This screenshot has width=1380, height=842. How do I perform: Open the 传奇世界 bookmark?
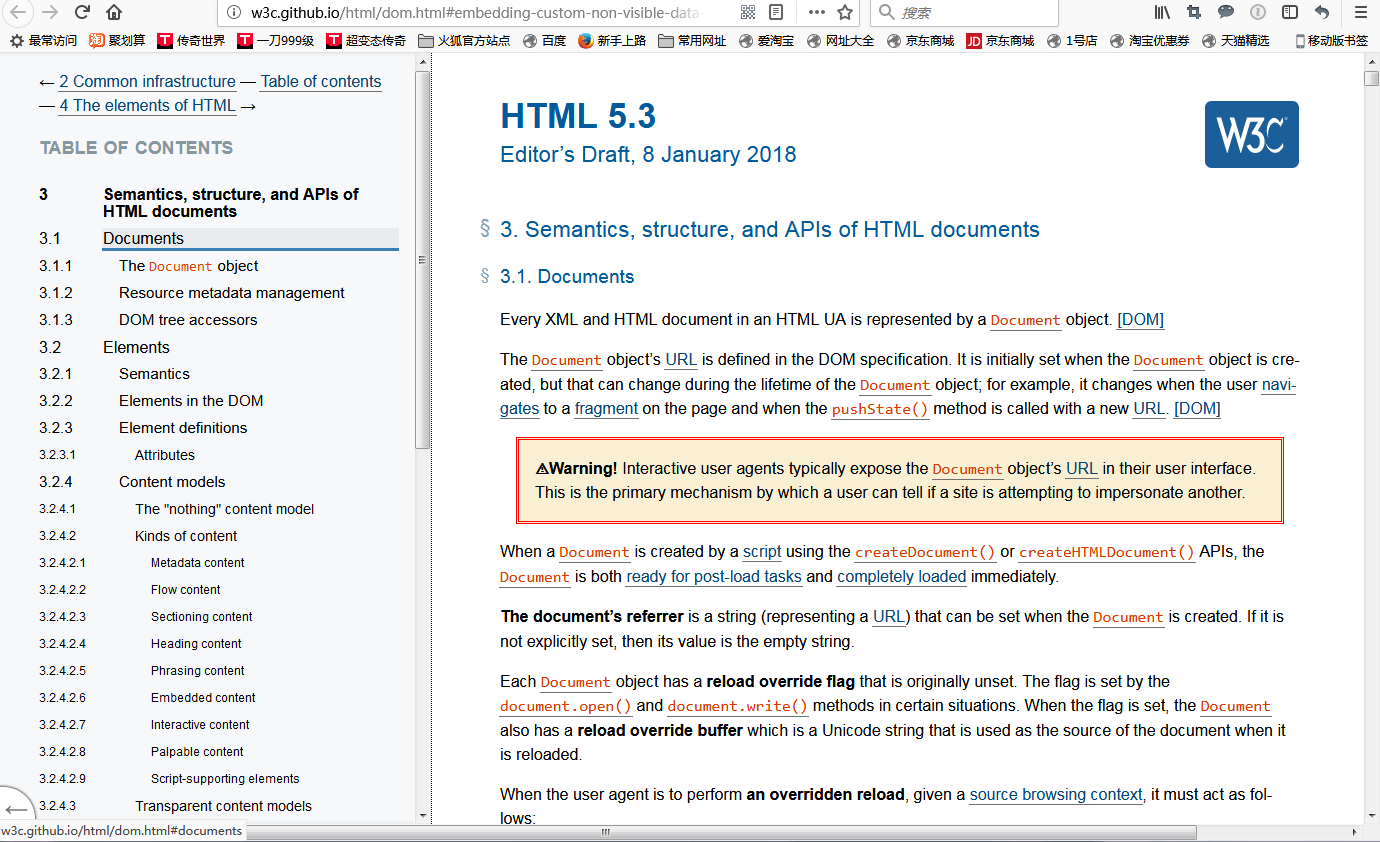(192, 41)
